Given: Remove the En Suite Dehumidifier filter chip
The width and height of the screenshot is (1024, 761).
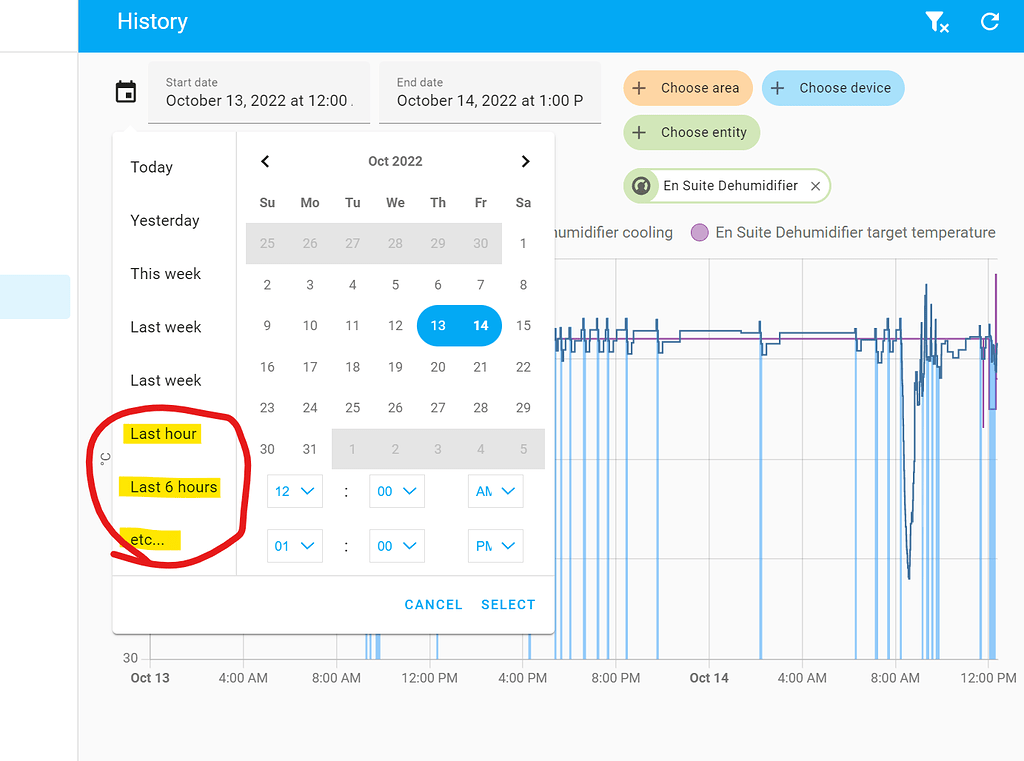Looking at the screenshot, I should [815, 186].
